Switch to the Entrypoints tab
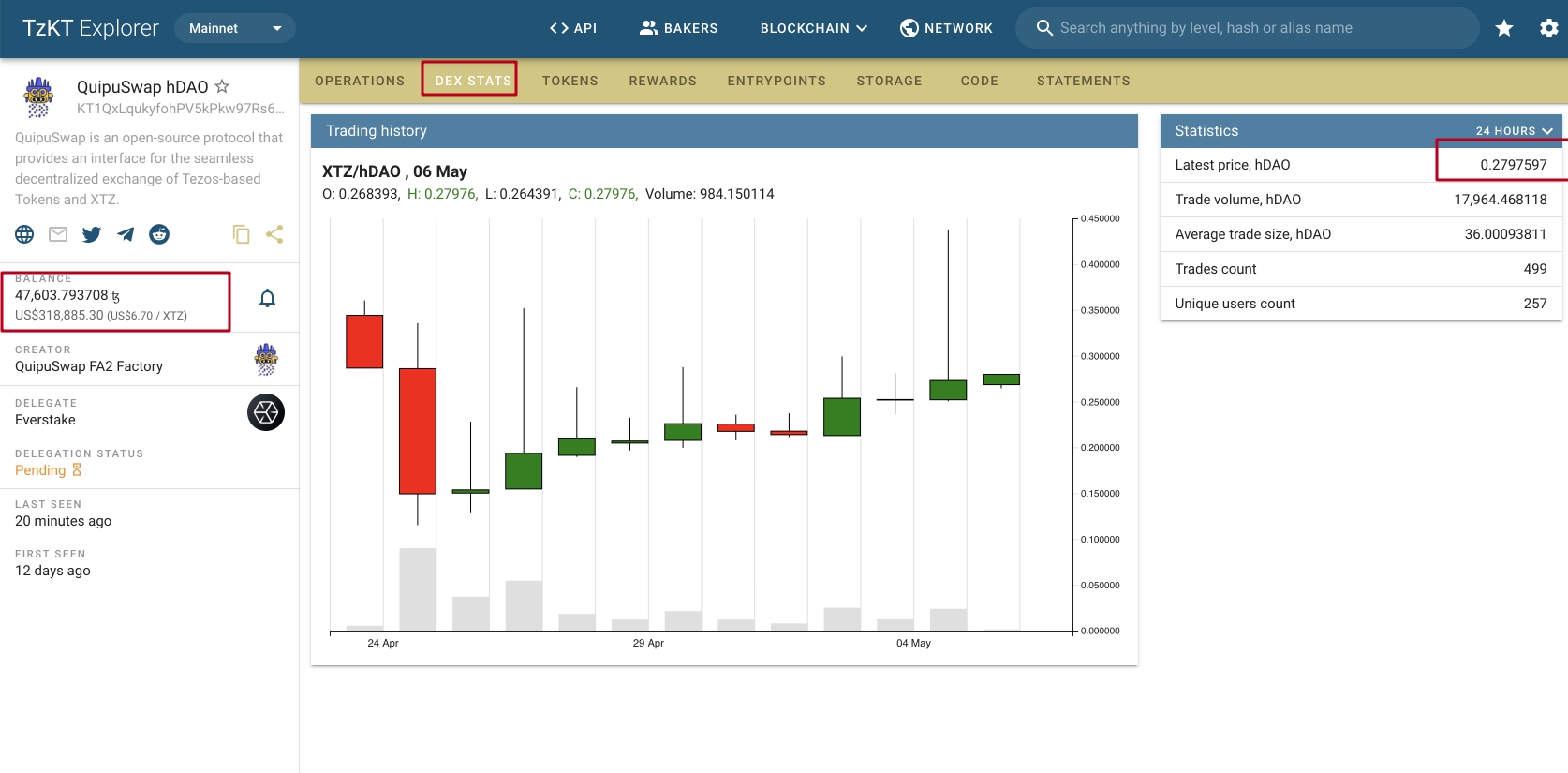The height and width of the screenshot is (773, 1568). (777, 81)
